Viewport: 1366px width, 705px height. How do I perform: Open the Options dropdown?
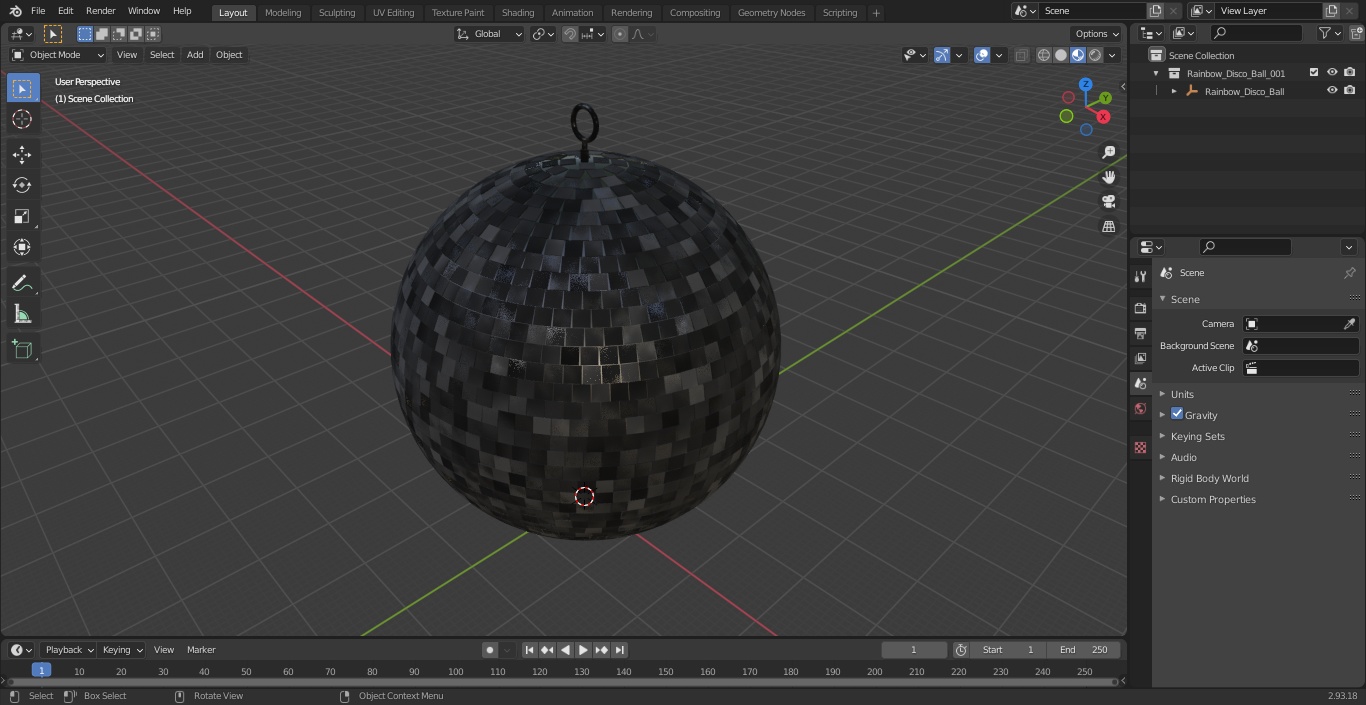1097,34
